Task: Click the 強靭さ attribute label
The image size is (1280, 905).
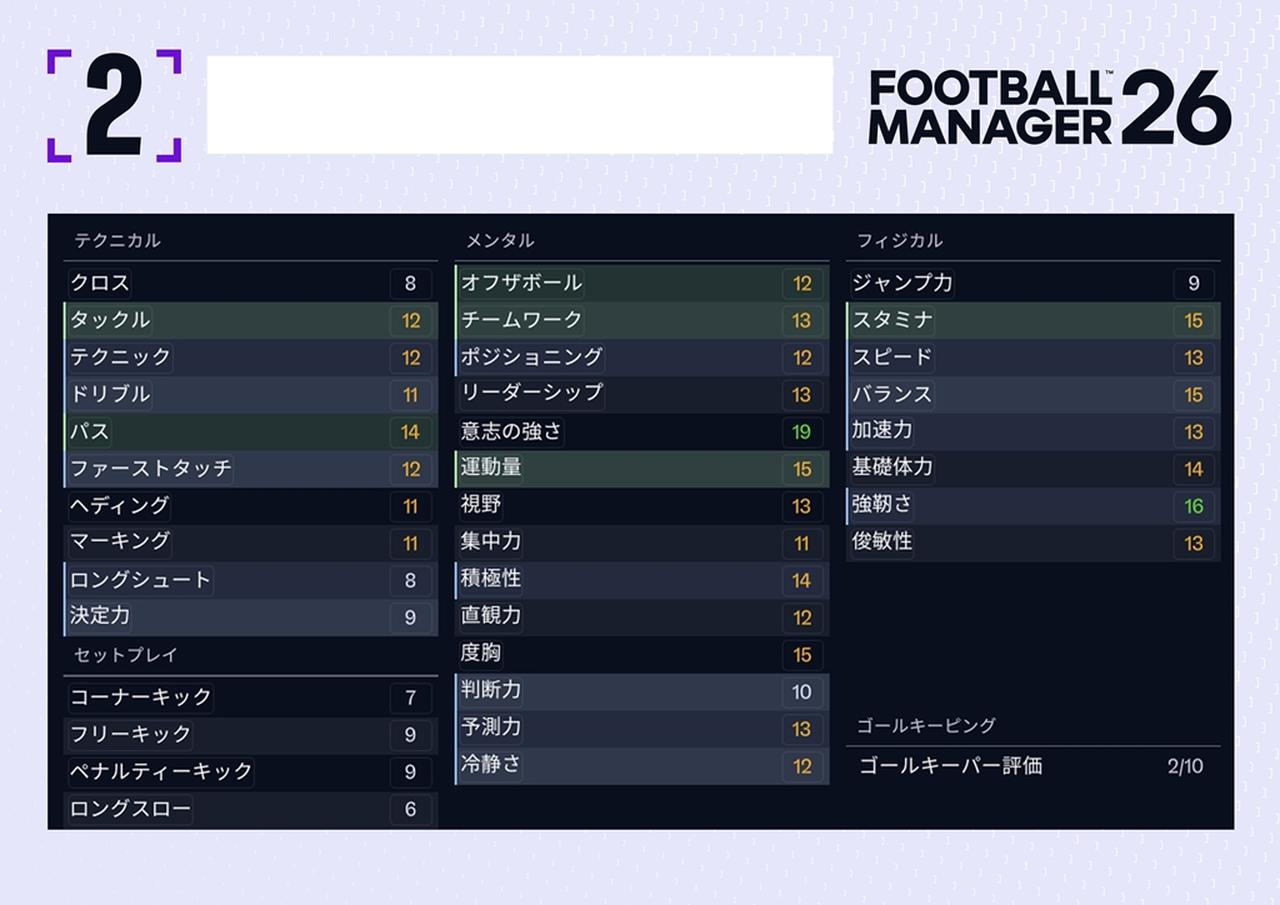Action: (x=882, y=505)
